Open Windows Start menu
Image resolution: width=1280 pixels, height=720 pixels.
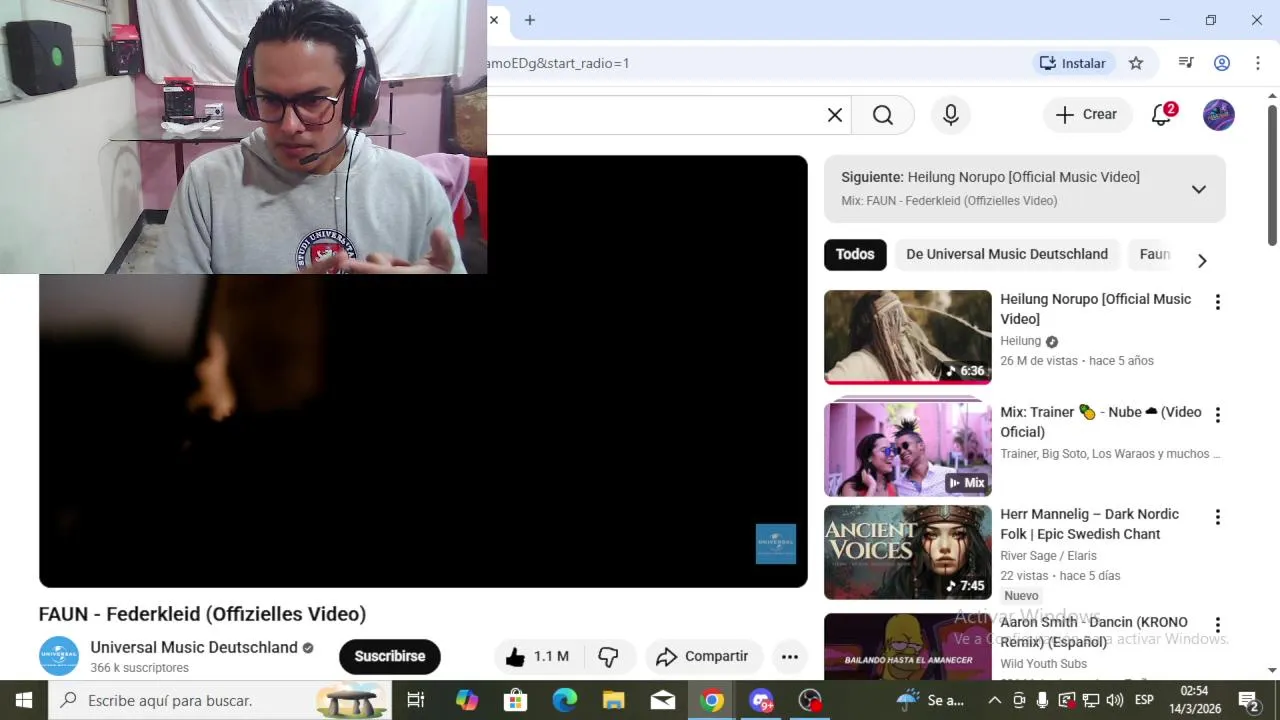(24, 700)
